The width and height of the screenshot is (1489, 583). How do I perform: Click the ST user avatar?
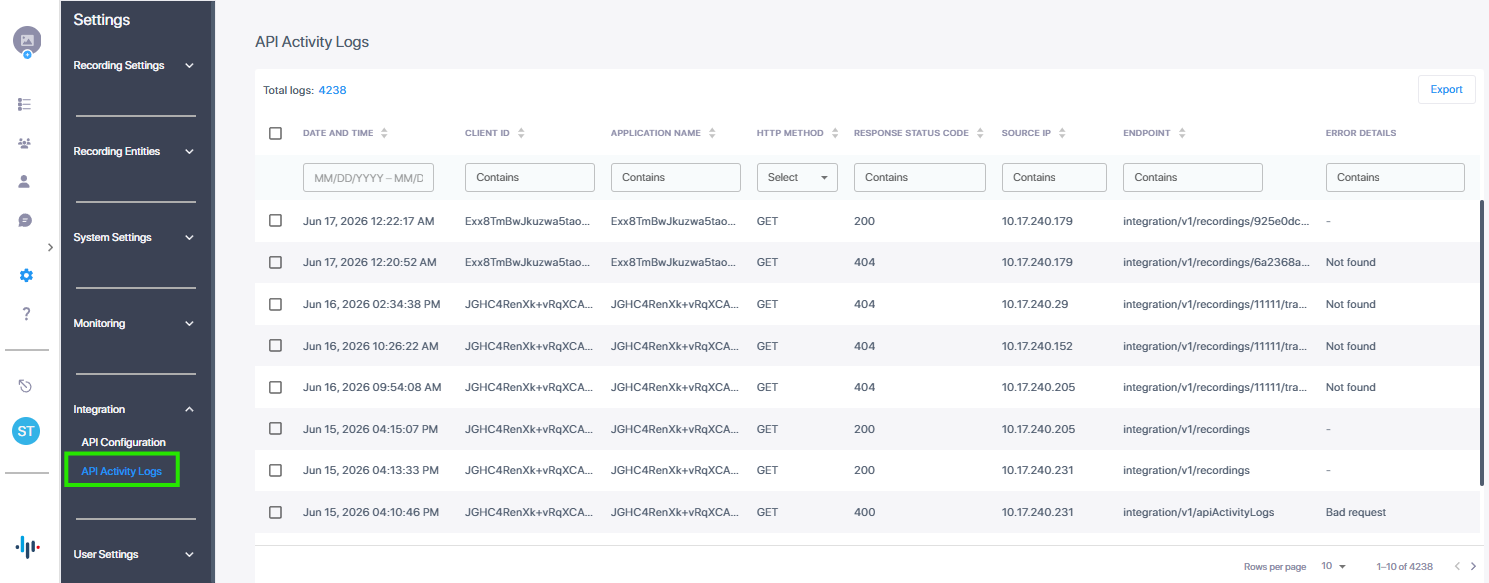coord(26,432)
